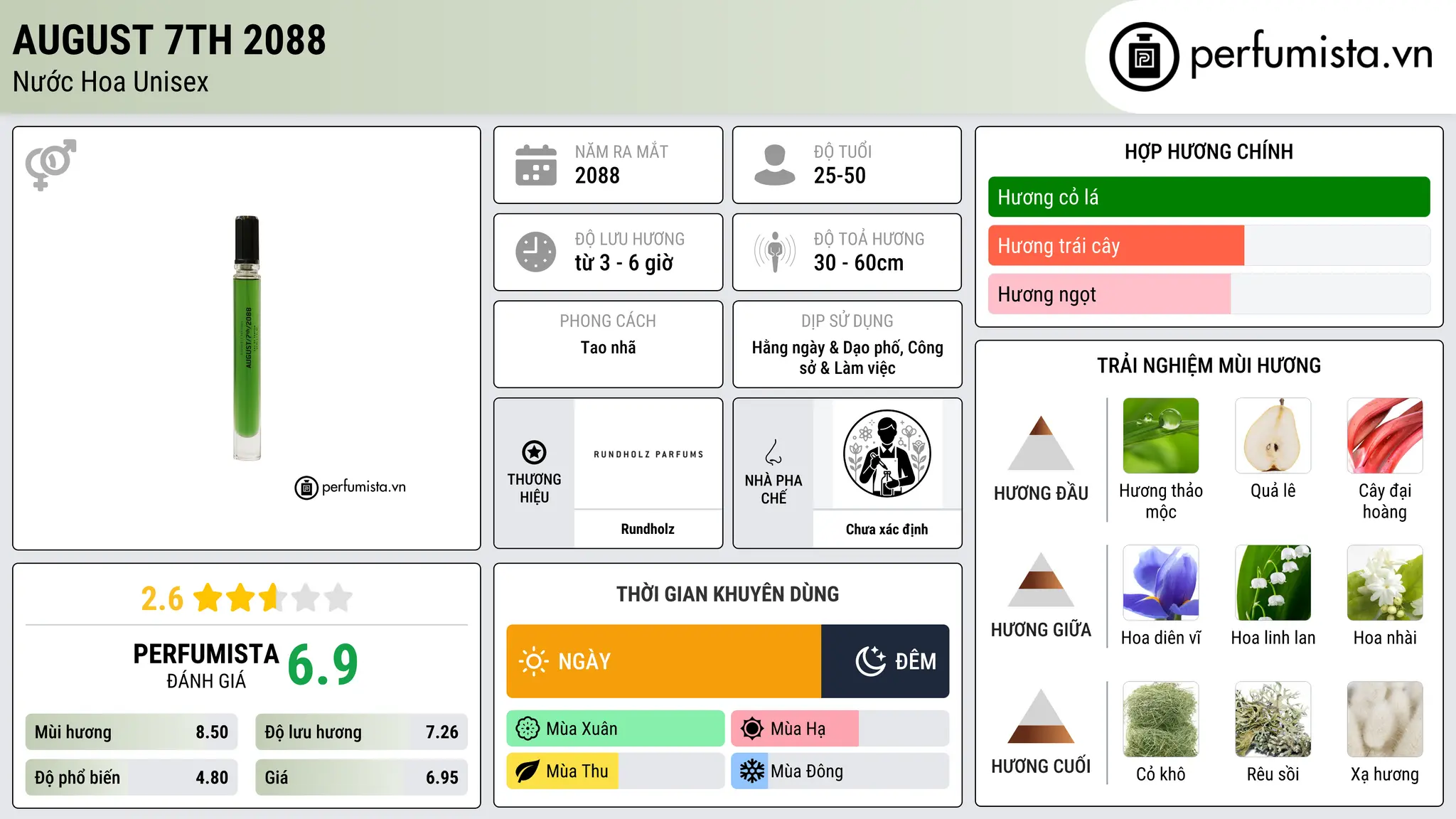This screenshot has height=819, width=1456.
Task: Click the Tao nhã style value
Action: click(x=608, y=348)
